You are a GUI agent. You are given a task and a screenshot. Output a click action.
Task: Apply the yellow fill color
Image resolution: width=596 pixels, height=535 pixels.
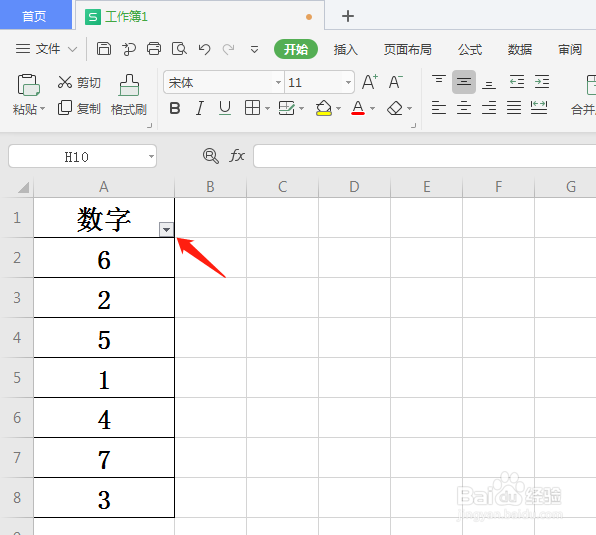tap(324, 108)
